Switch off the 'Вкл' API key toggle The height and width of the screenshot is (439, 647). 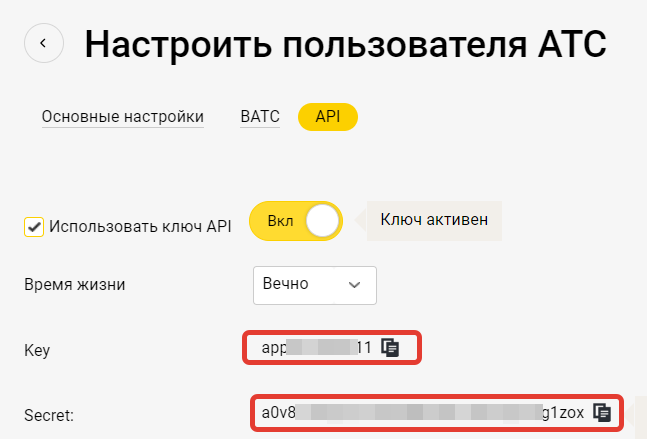pos(296,221)
